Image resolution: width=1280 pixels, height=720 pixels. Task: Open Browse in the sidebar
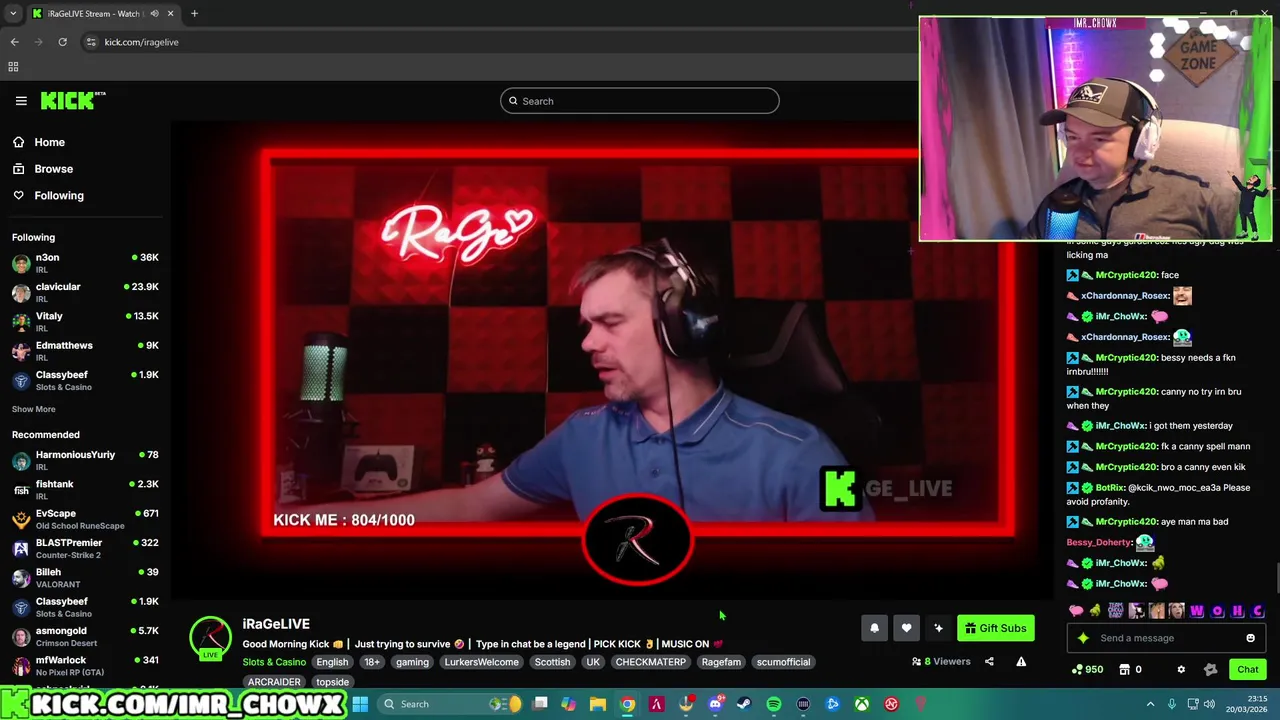pos(53,169)
